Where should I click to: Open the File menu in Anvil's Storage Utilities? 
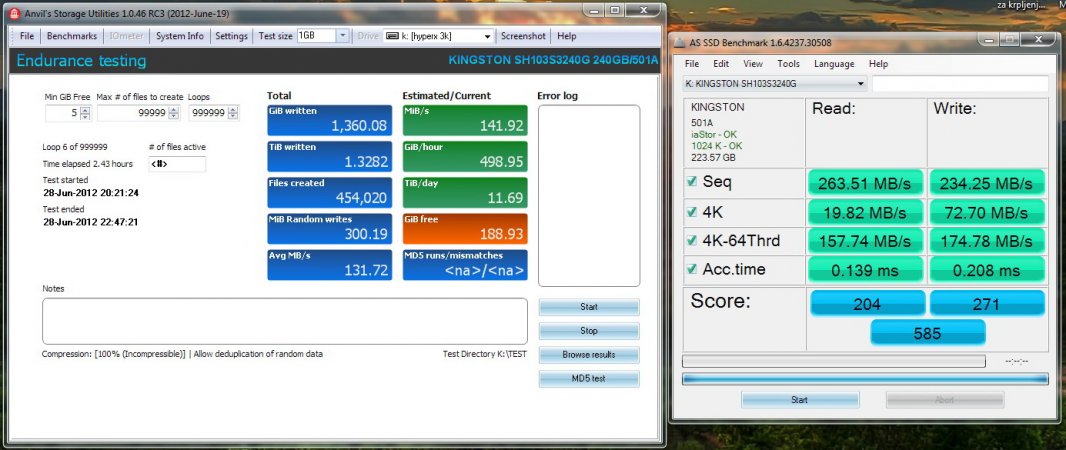(x=27, y=36)
